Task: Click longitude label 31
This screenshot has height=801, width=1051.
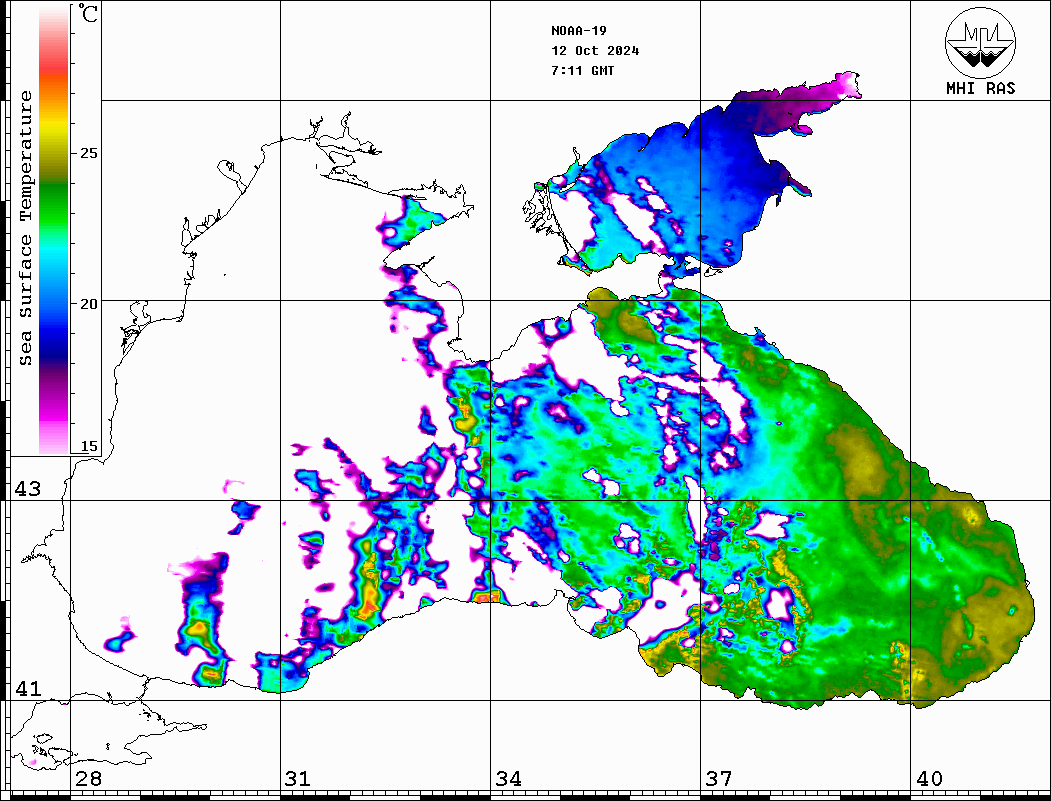Action: pyautogui.click(x=298, y=779)
